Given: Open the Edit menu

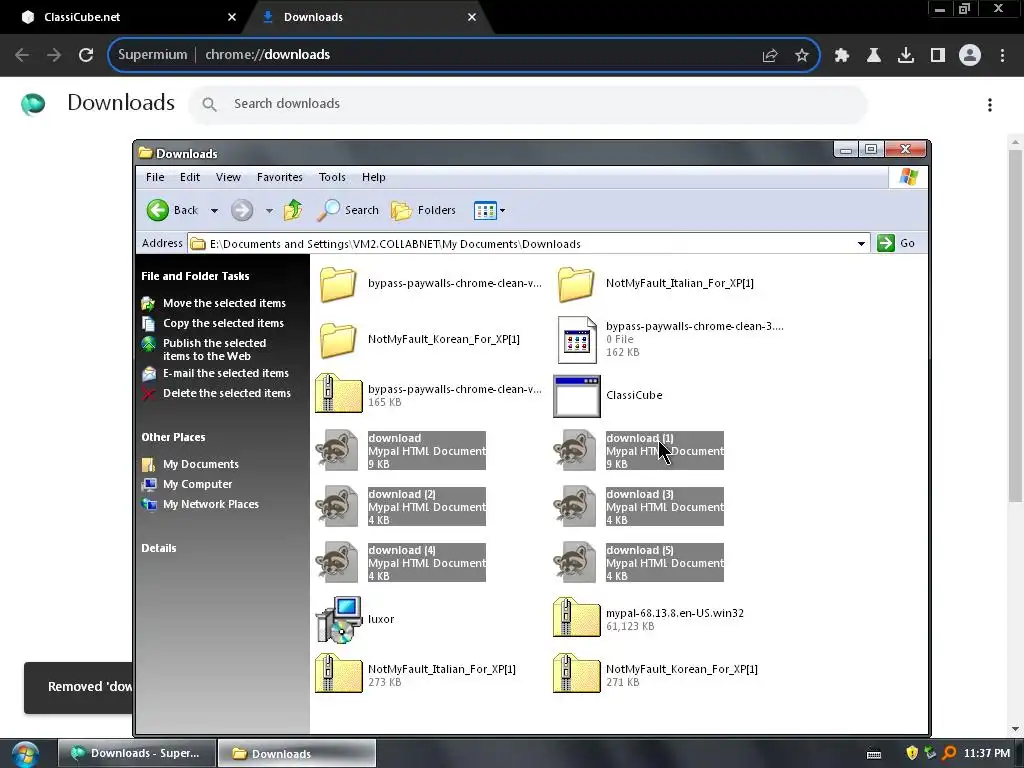Looking at the screenshot, I should 190,177.
